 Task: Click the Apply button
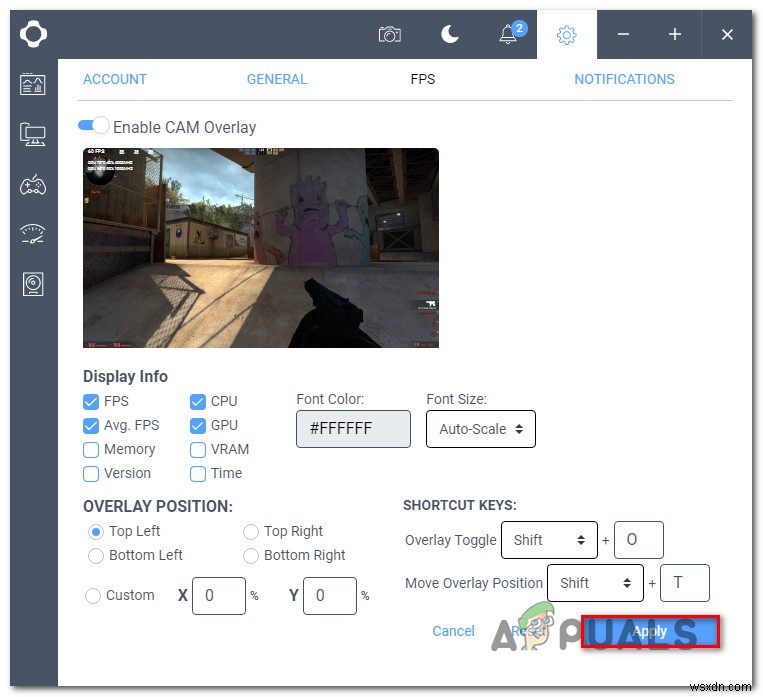coord(650,631)
